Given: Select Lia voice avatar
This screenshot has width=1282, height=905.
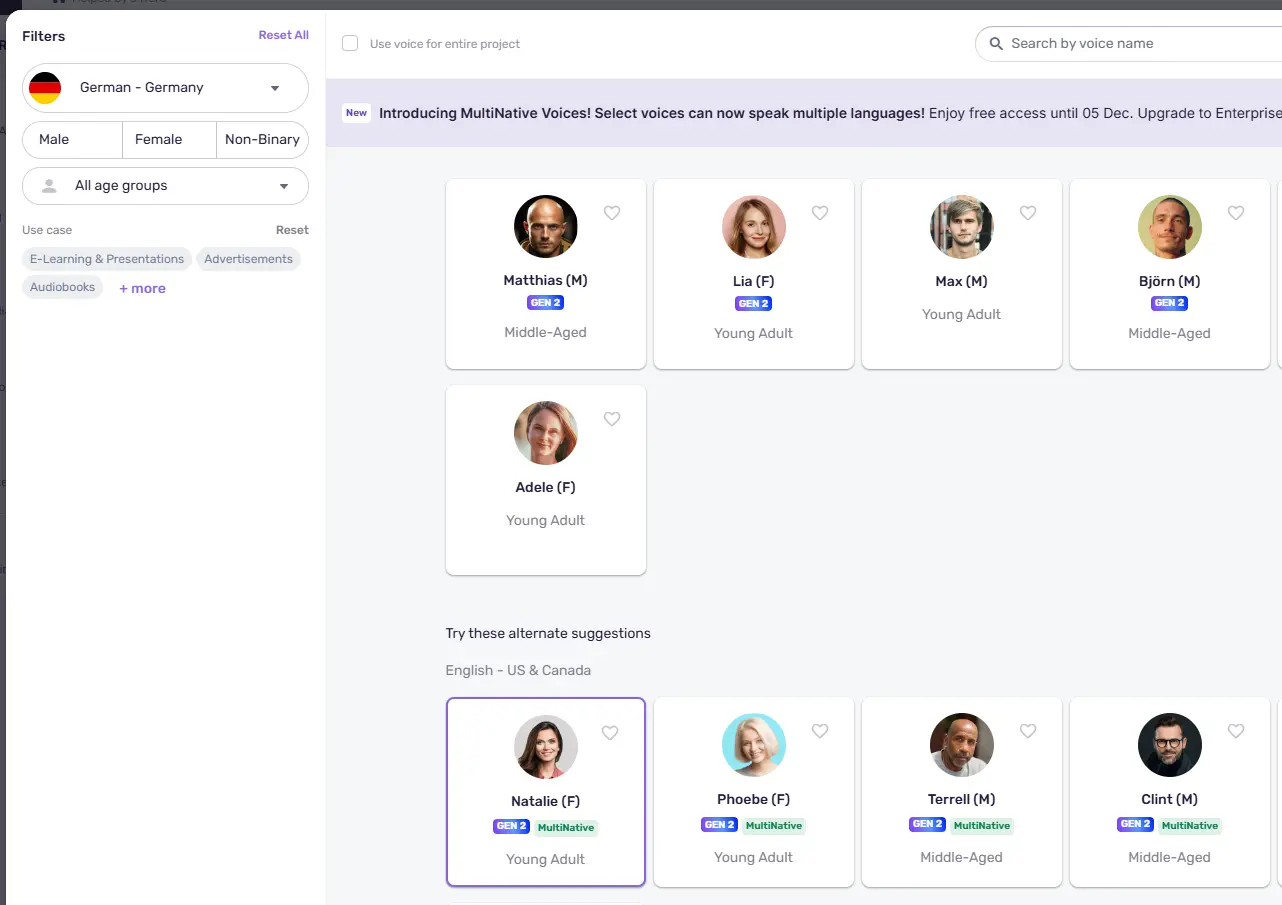Looking at the screenshot, I should pyautogui.click(x=754, y=227).
